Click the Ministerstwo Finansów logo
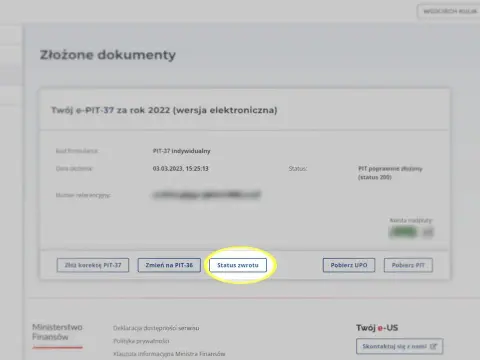Viewport: 480px width, 360px height. 57,335
